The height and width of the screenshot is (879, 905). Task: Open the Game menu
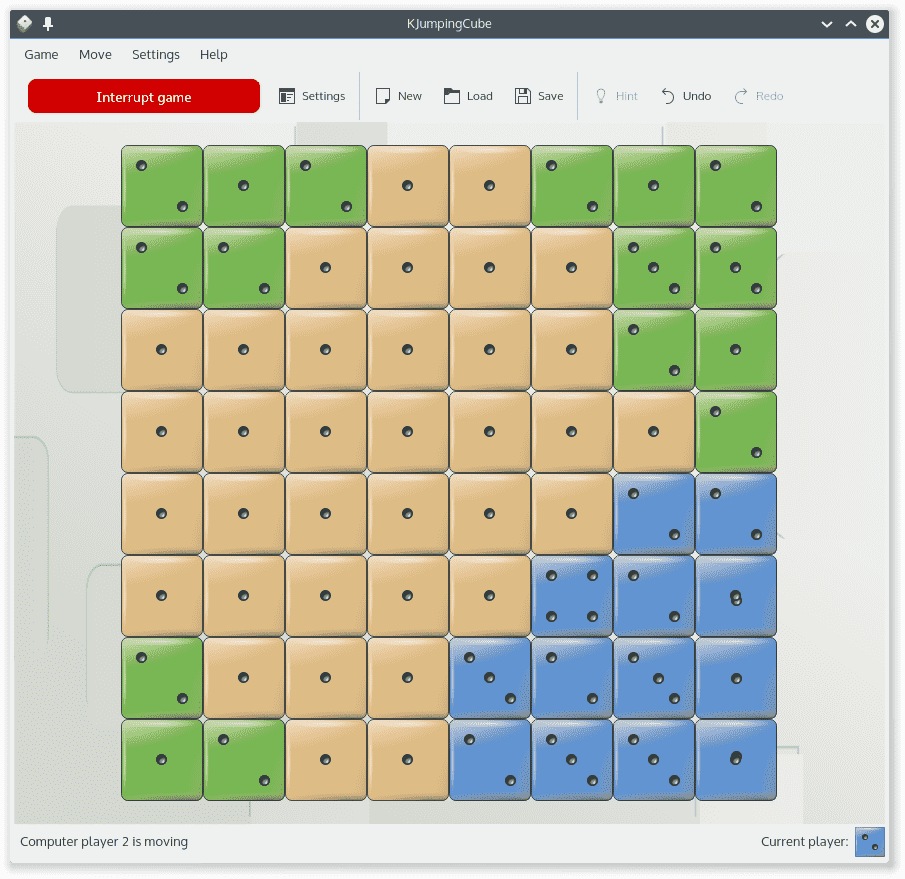coord(41,55)
